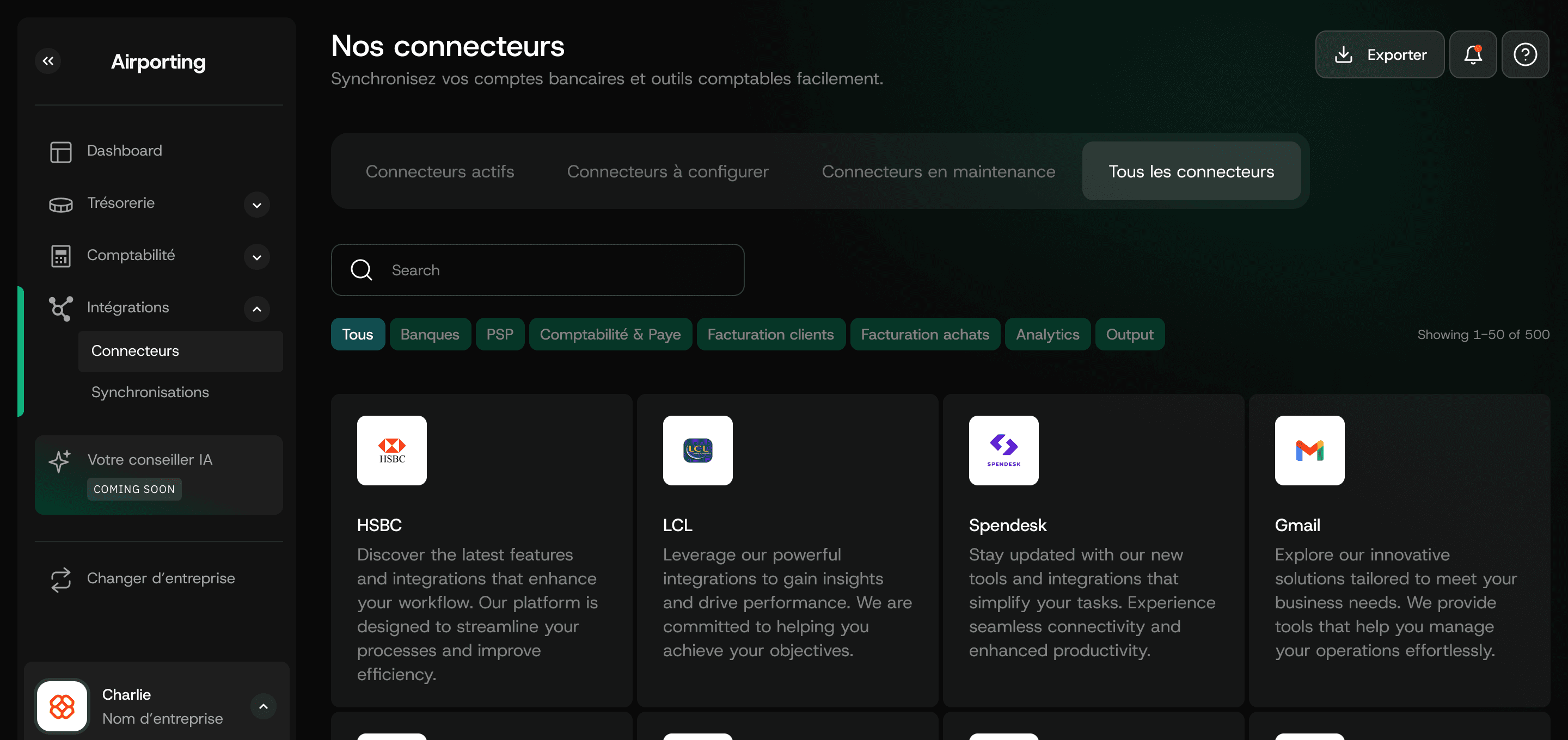Expand the Trésorerie submenu chevron
This screenshot has height=740, width=1568.
coord(257,205)
